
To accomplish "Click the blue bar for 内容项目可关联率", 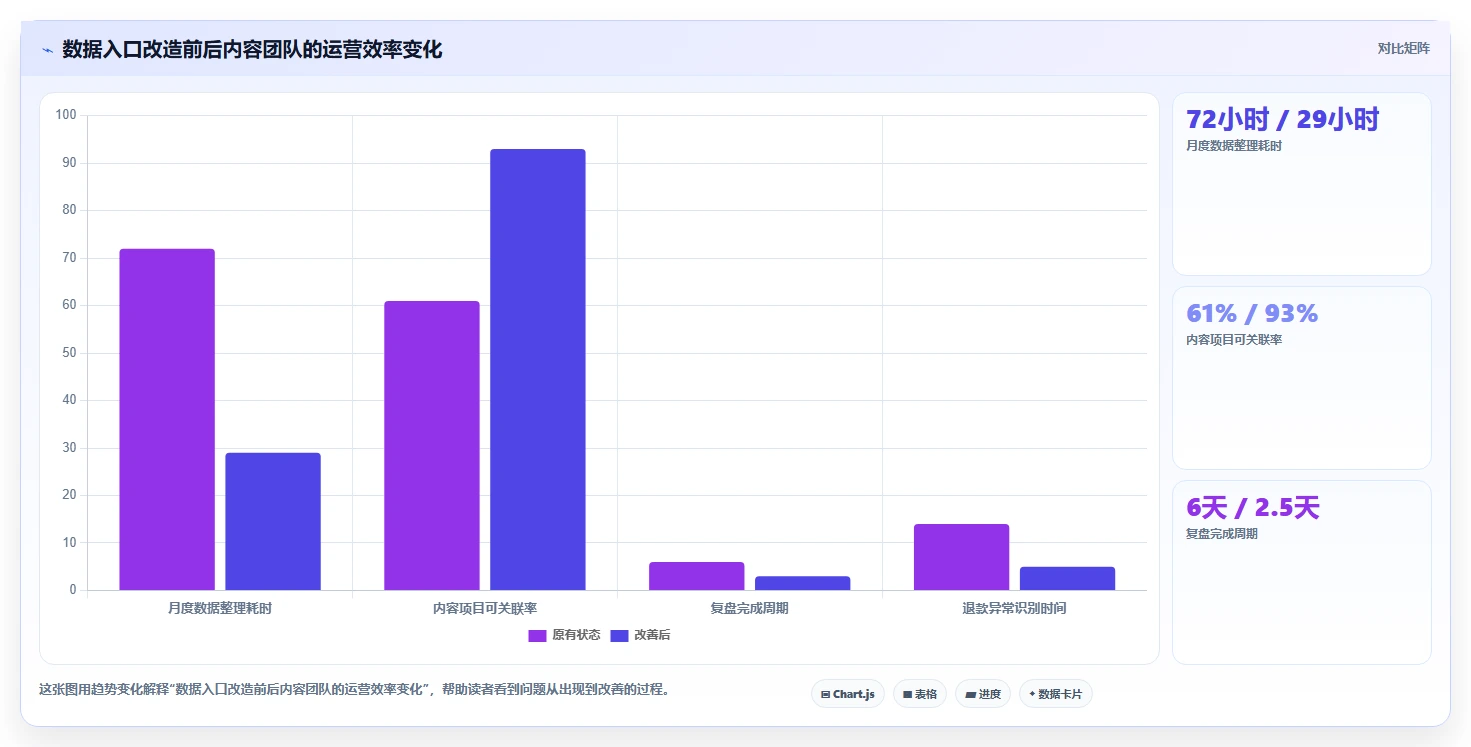I will pos(538,369).
